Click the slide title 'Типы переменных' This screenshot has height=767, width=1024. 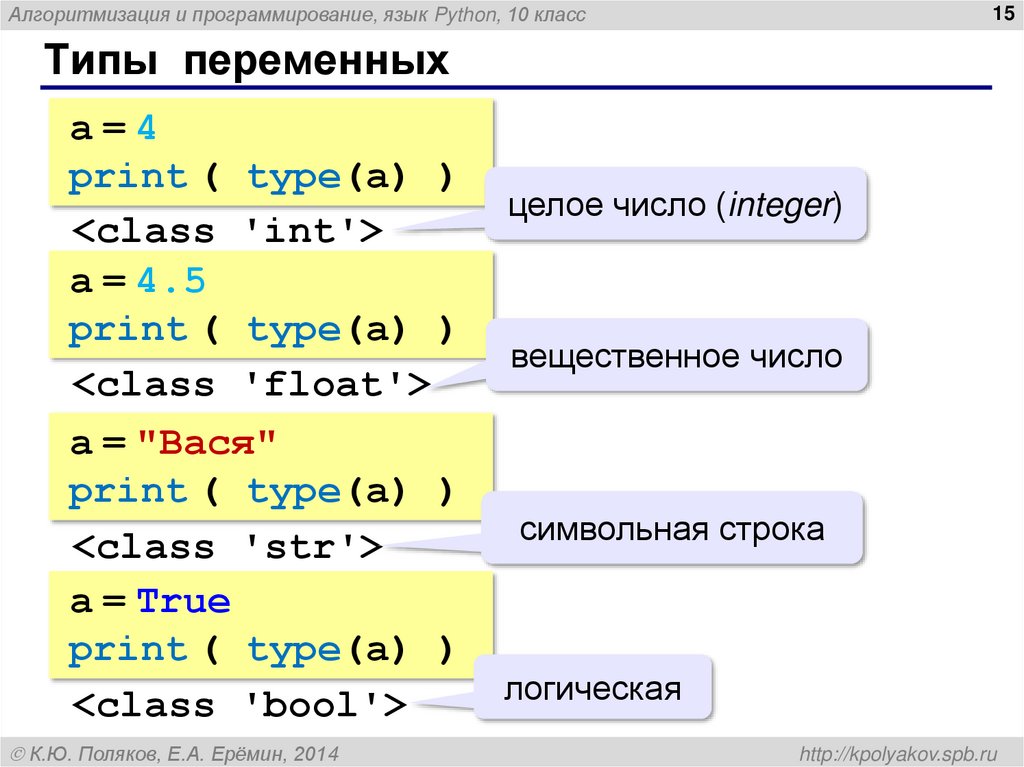click(245, 63)
